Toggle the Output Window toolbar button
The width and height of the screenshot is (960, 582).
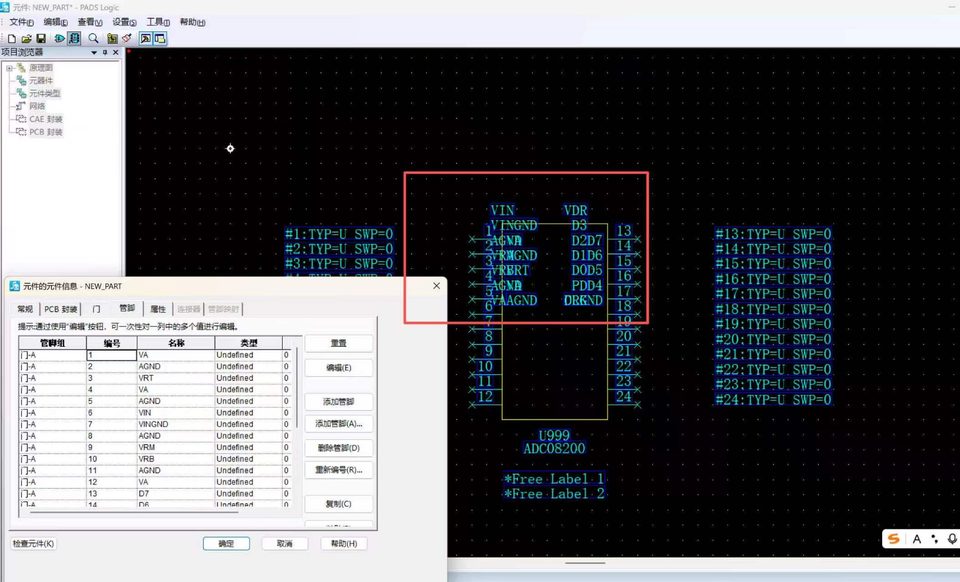[146, 39]
